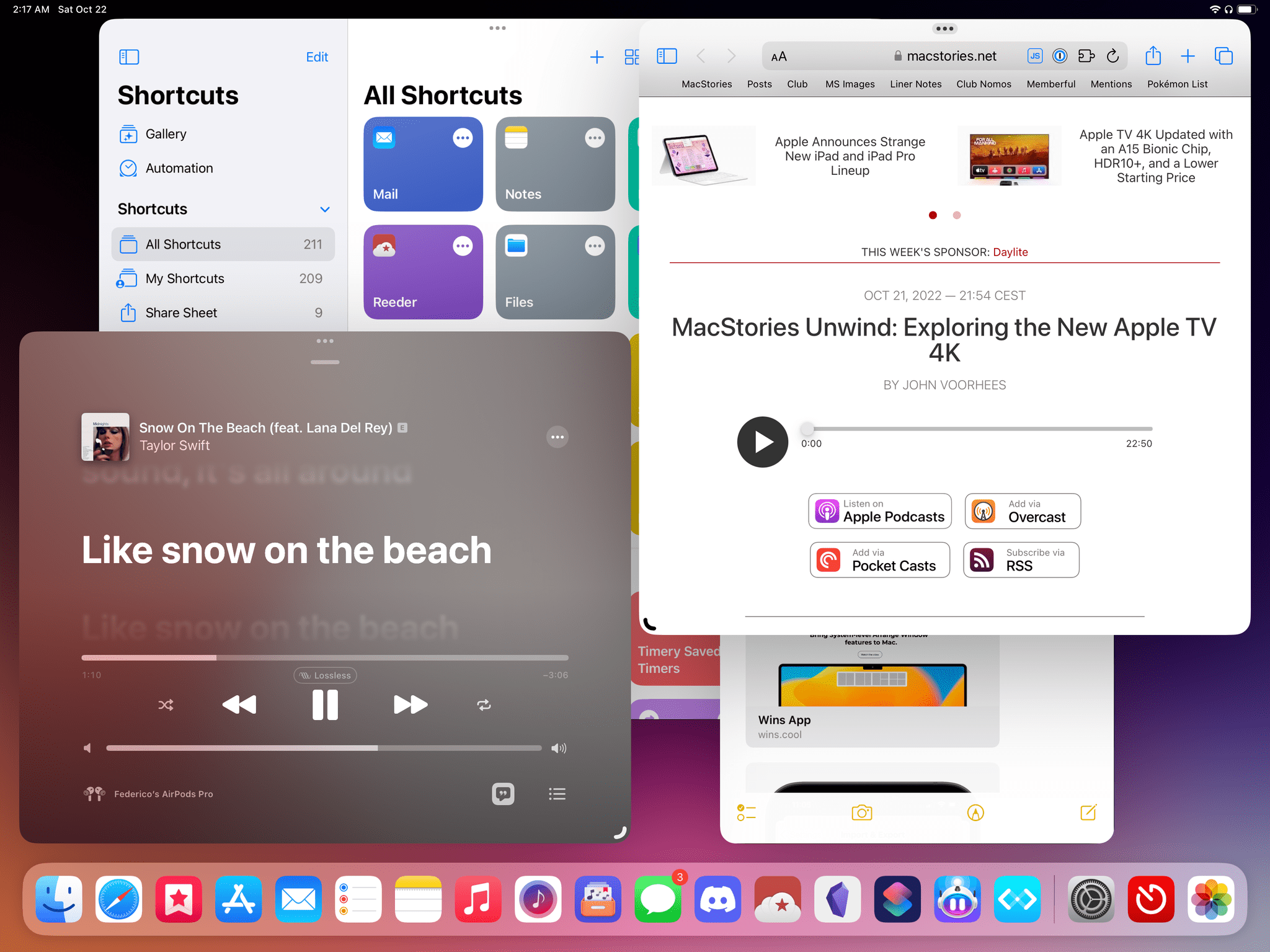Toggle the lyrics view button

click(503, 793)
